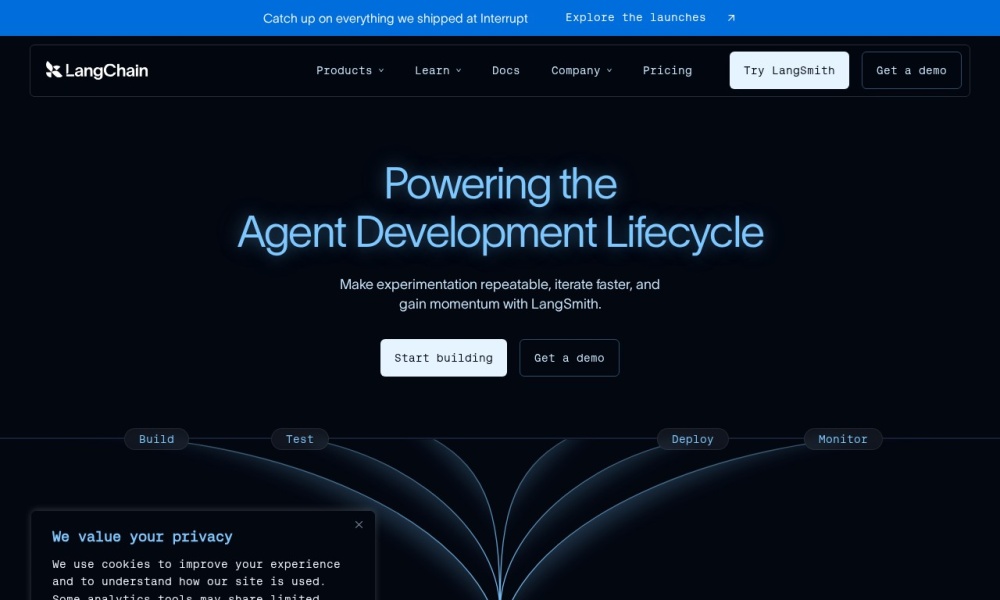The height and width of the screenshot is (600, 1000).
Task: Select the Build lifecycle stage
Action: click(x=156, y=439)
